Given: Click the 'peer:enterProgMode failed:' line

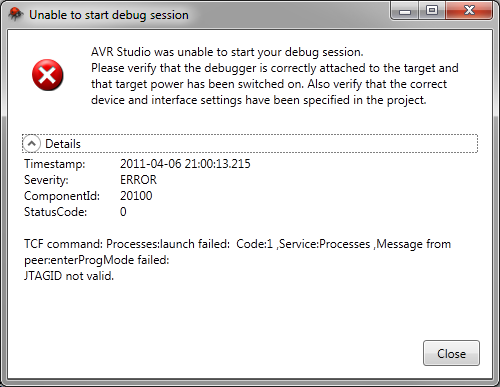Looking at the screenshot, I should (x=97, y=260).
